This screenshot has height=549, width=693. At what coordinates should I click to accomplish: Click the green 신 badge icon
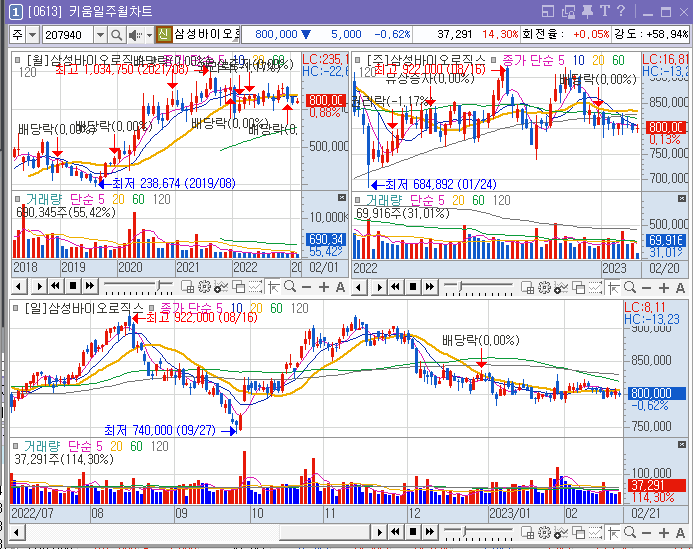click(163, 34)
